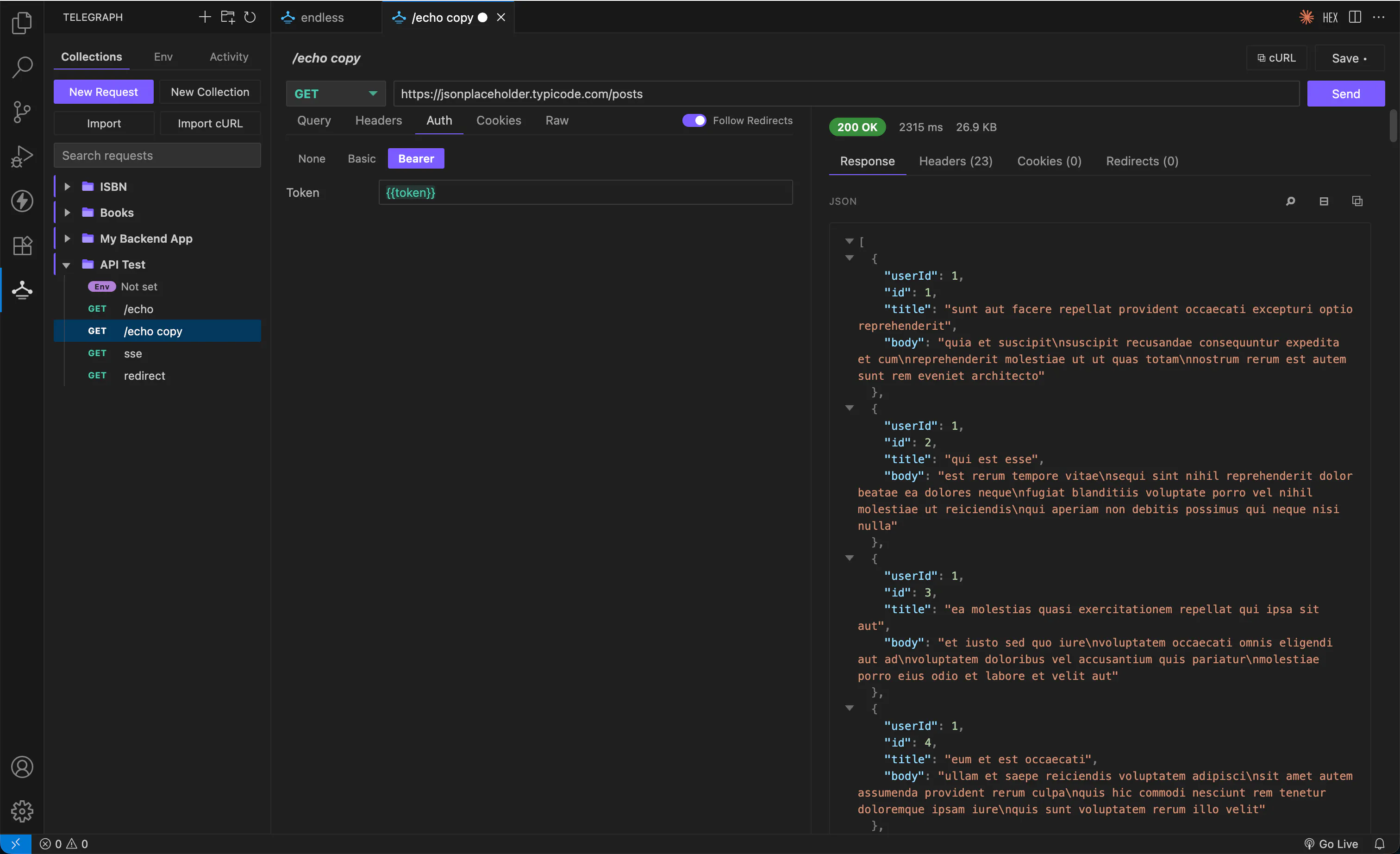Open the lightning bolt extension icon
The height and width of the screenshot is (854, 1400).
[22, 201]
